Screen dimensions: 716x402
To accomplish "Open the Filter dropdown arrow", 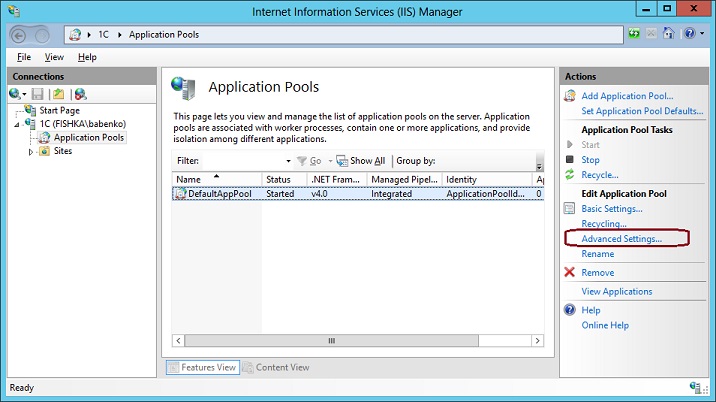I will pyautogui.click(x=288, y=161).
